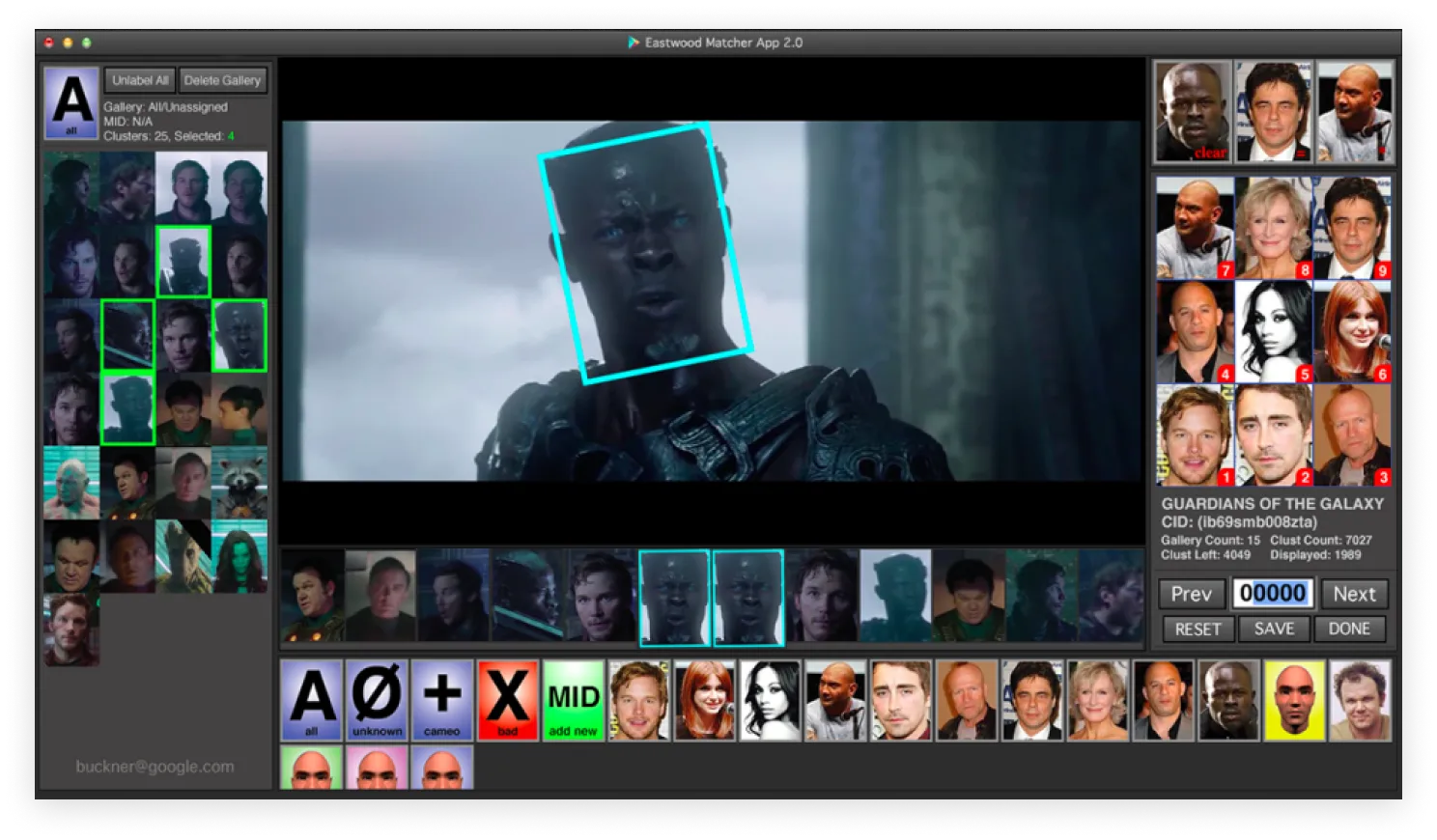Click the 'Gallery: All/Unassigned' text
The height and width of the screenshot is (840, 1437).
(x=166, y=107)
